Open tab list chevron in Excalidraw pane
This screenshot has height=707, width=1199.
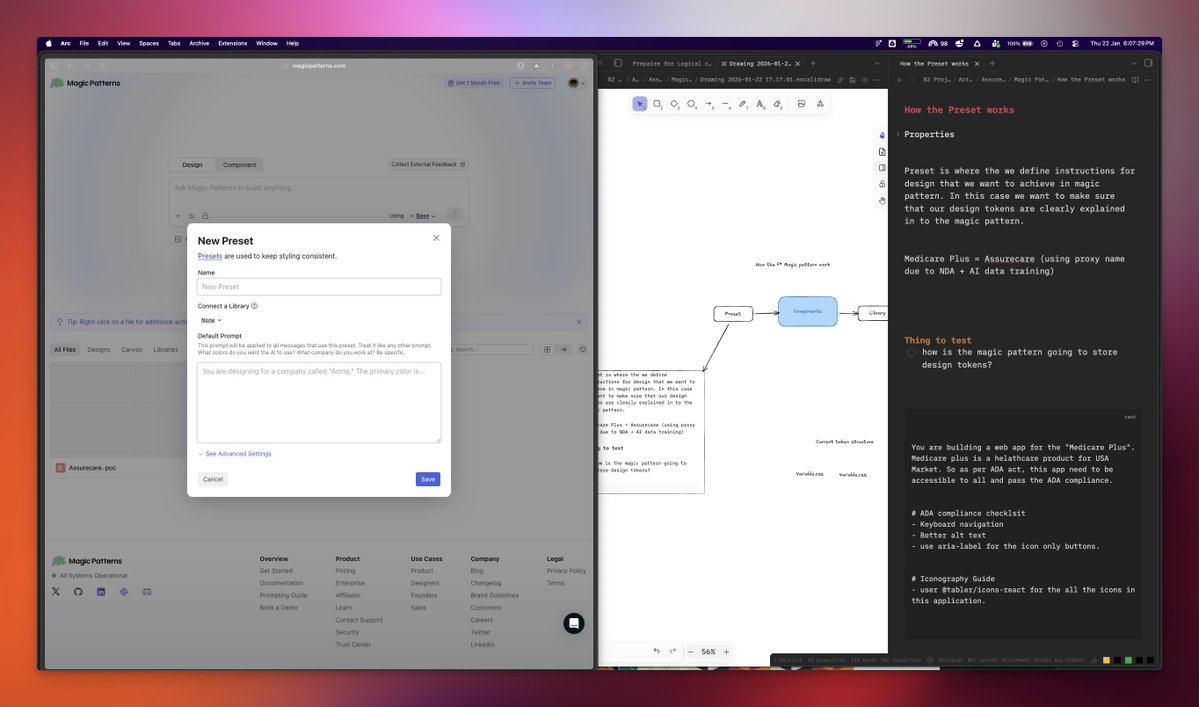pyautogui.click(x=876, y=63)
